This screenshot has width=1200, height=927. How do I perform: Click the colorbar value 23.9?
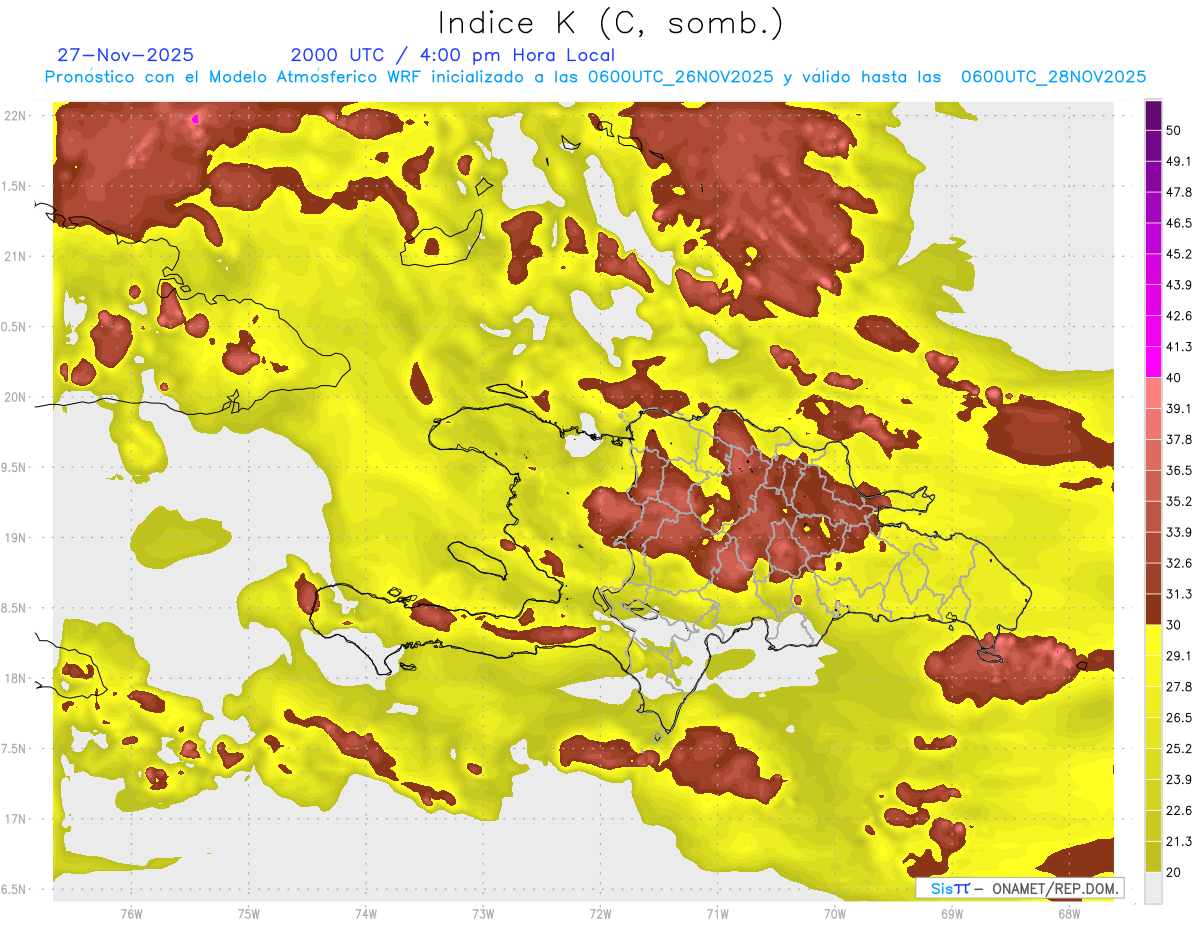pyautogui.click(x=1179, y=779)
